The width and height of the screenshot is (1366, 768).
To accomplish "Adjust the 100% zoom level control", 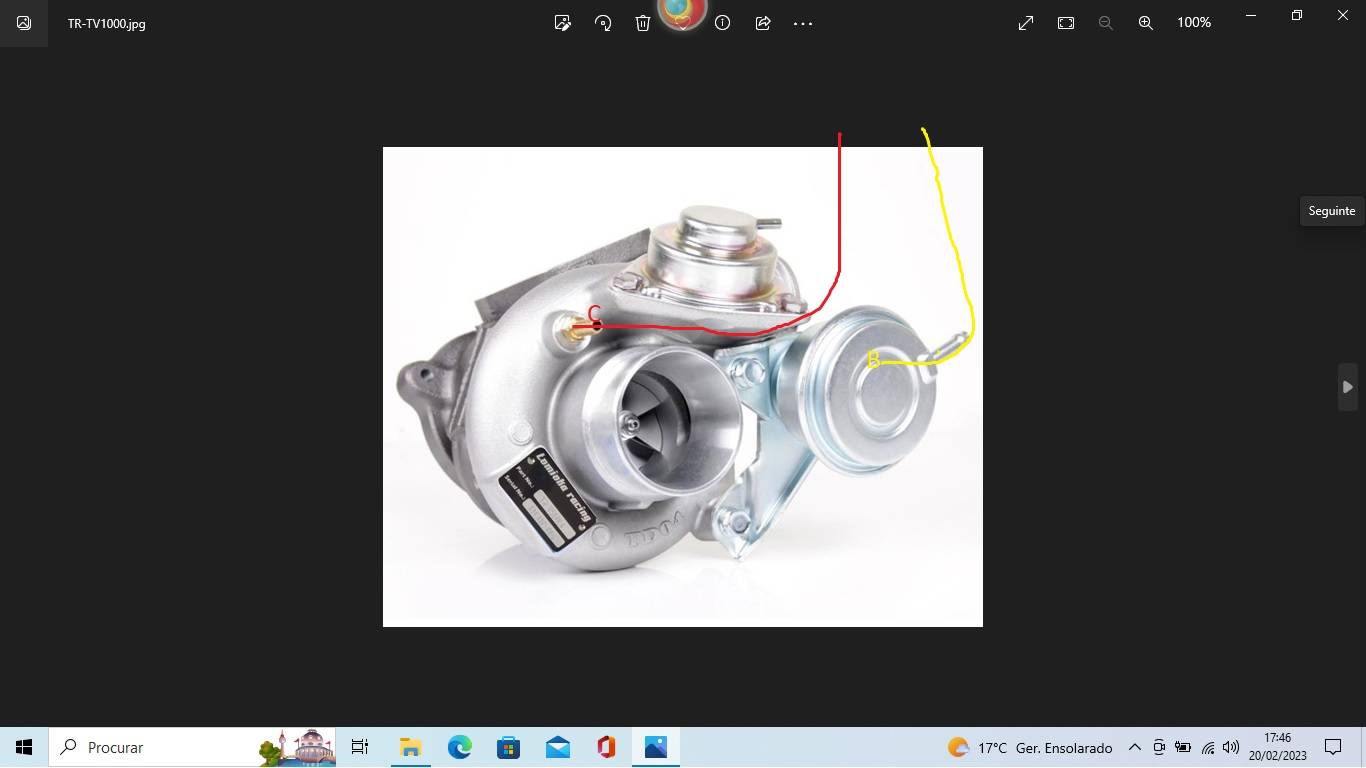I will coord(1192,22).
